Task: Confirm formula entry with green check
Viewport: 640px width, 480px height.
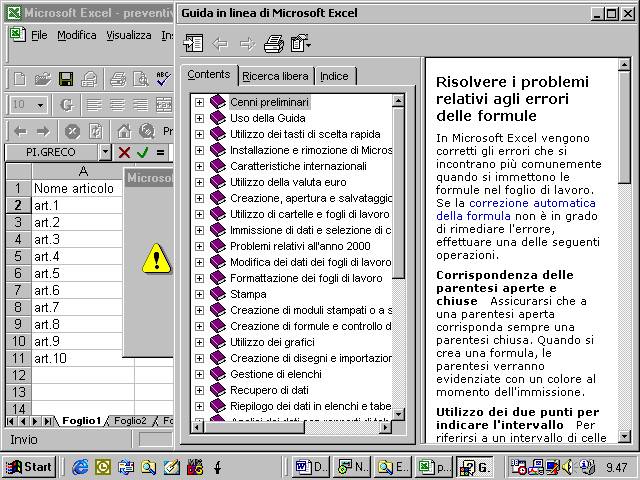Action: (x=142, y=153)
